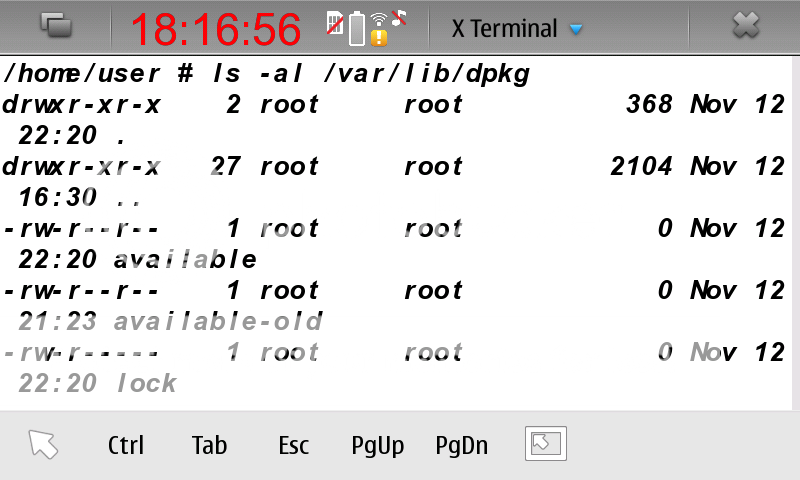Click the blue arrow beside X Terminal
The image size is (800, 480).
click(x=575, y=29)
